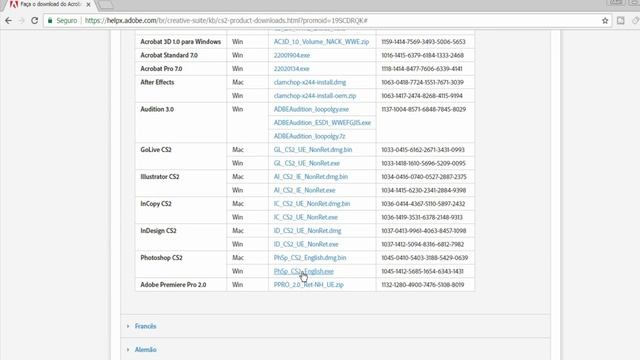
Task: Download ID_CS2_UE_NonRet.exe
Action: tap(306, 244)
